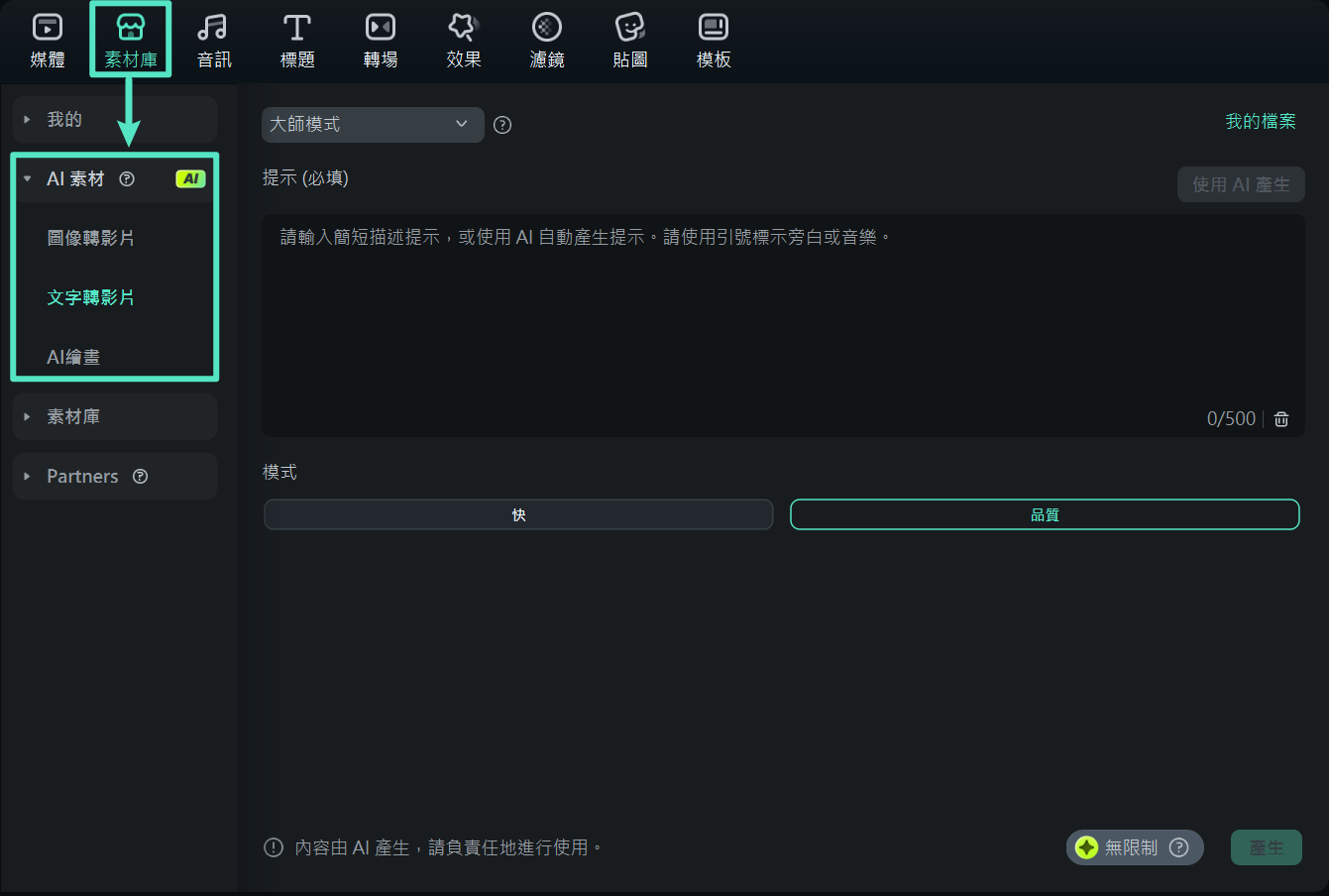Select the 模板 templates panel
This screenshot has height=896, width=1329.
coord(713,40)
